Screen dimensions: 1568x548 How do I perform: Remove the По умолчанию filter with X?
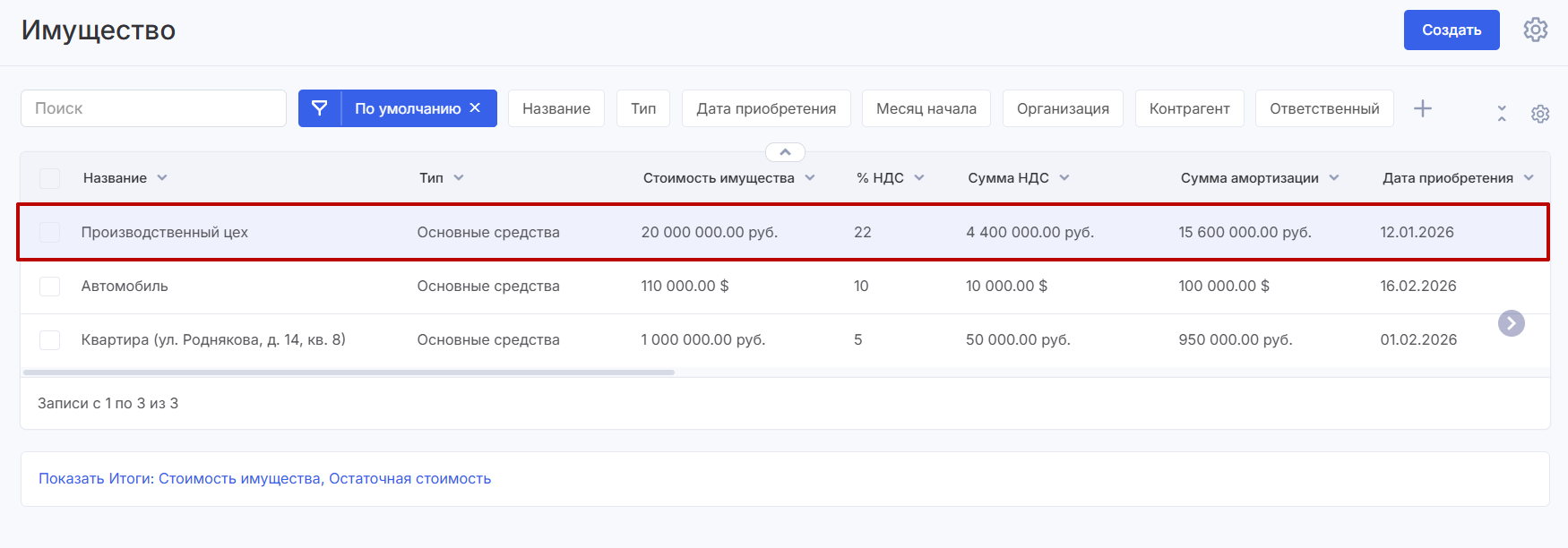coord(475,108)
